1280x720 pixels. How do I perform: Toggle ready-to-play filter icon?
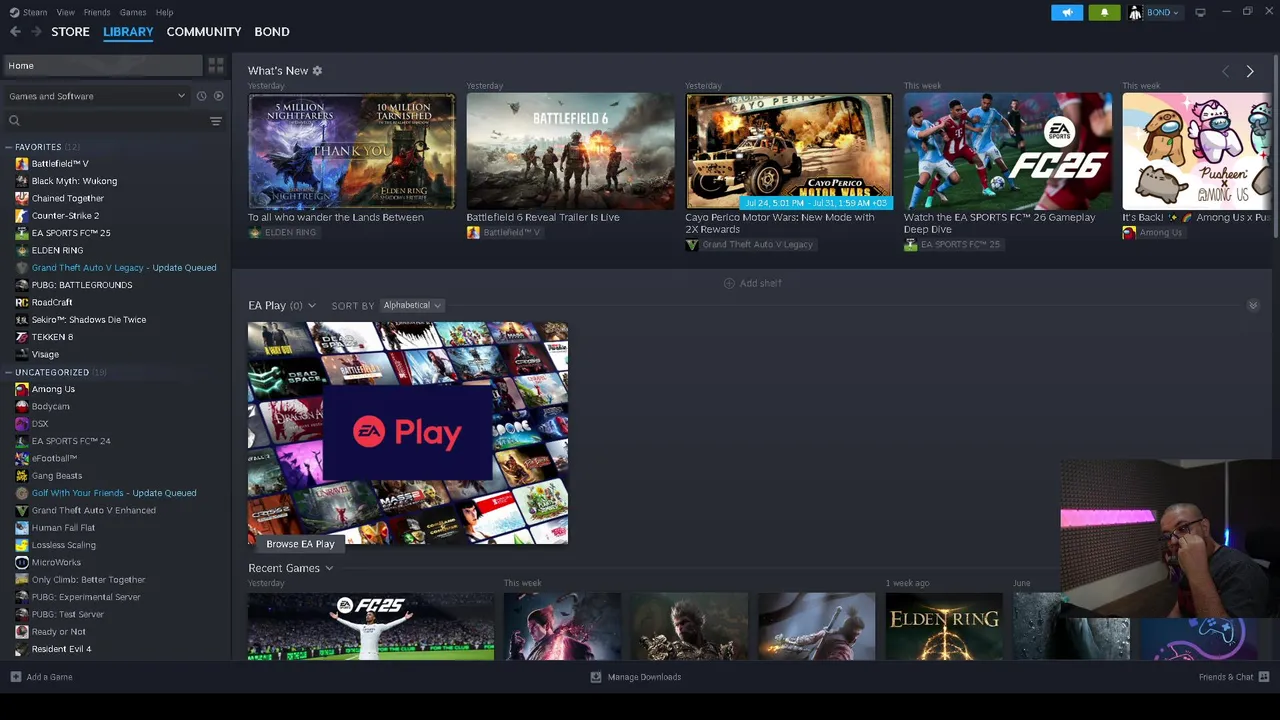[x=219, y=96]
